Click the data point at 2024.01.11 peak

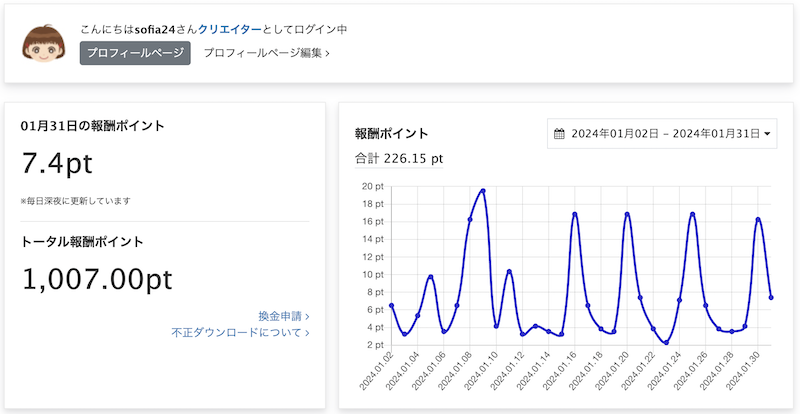tap(509, 272)
